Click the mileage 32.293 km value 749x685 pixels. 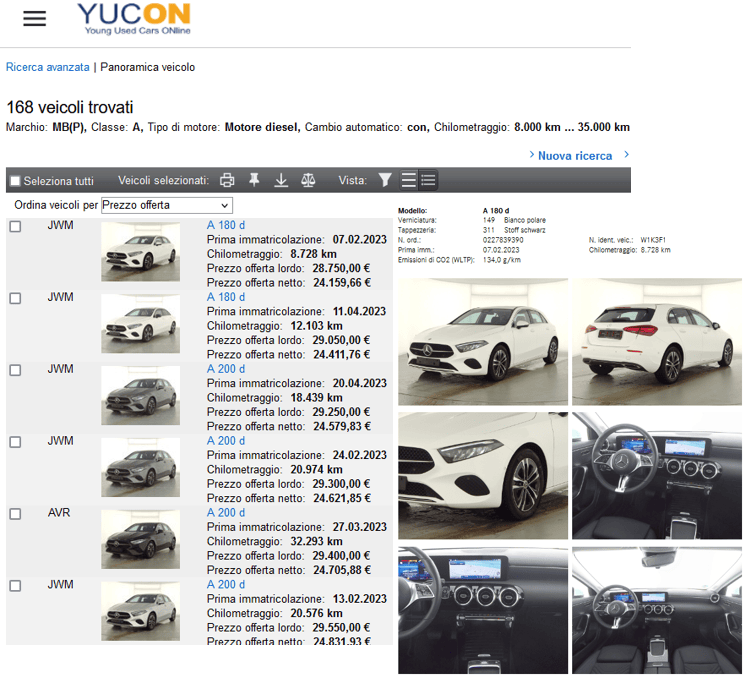pyautogui.click(x=316, y=542)
